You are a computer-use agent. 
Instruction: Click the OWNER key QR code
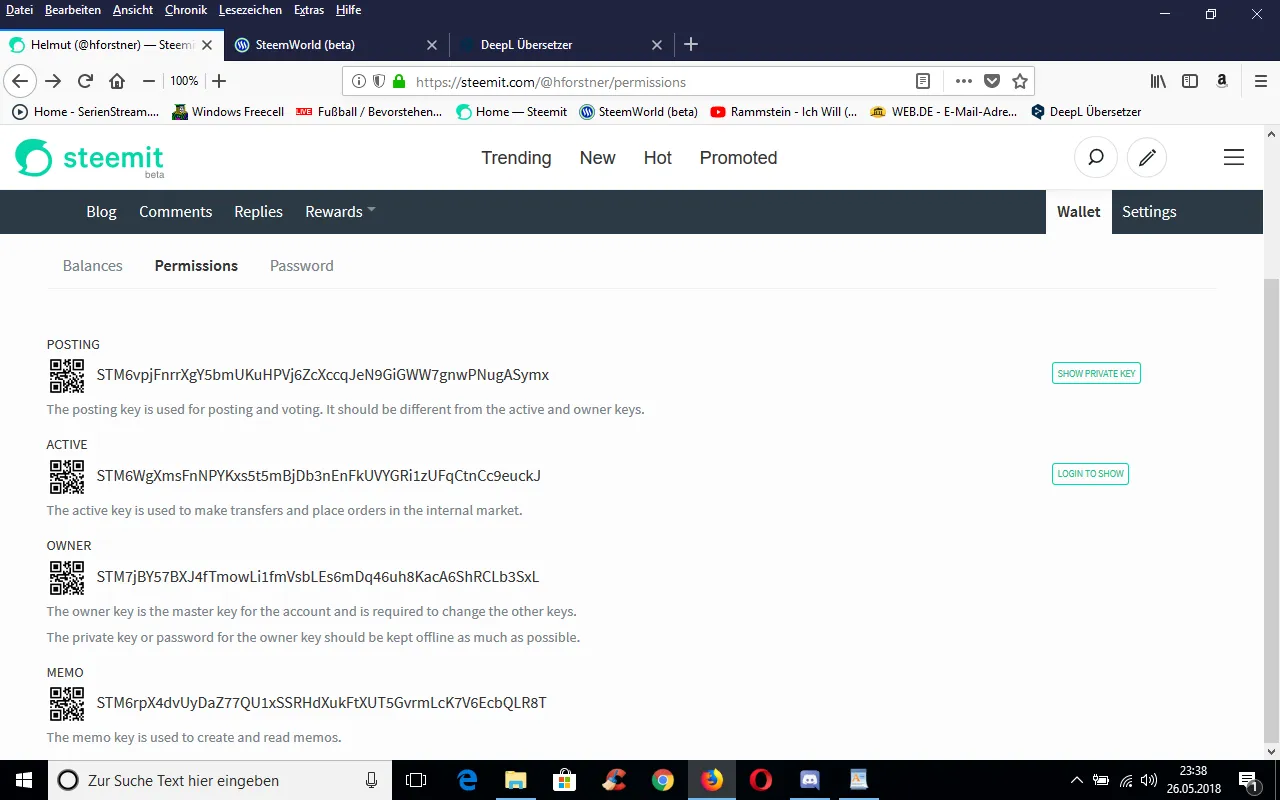click(x=67, y=577)
